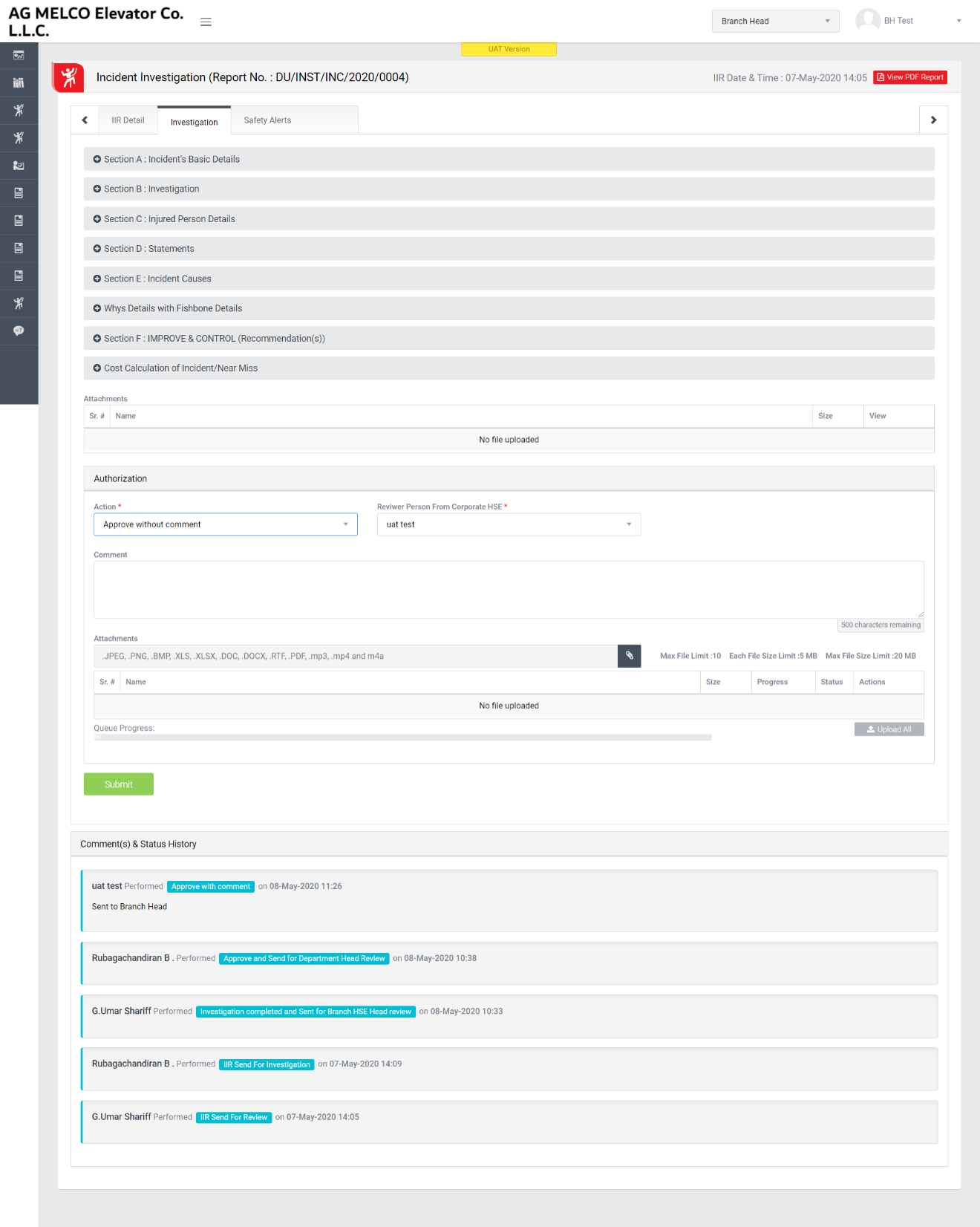Expand Section C Injured Person Details
Screen dimensions: 980x1227
click(x=509, y=219)
